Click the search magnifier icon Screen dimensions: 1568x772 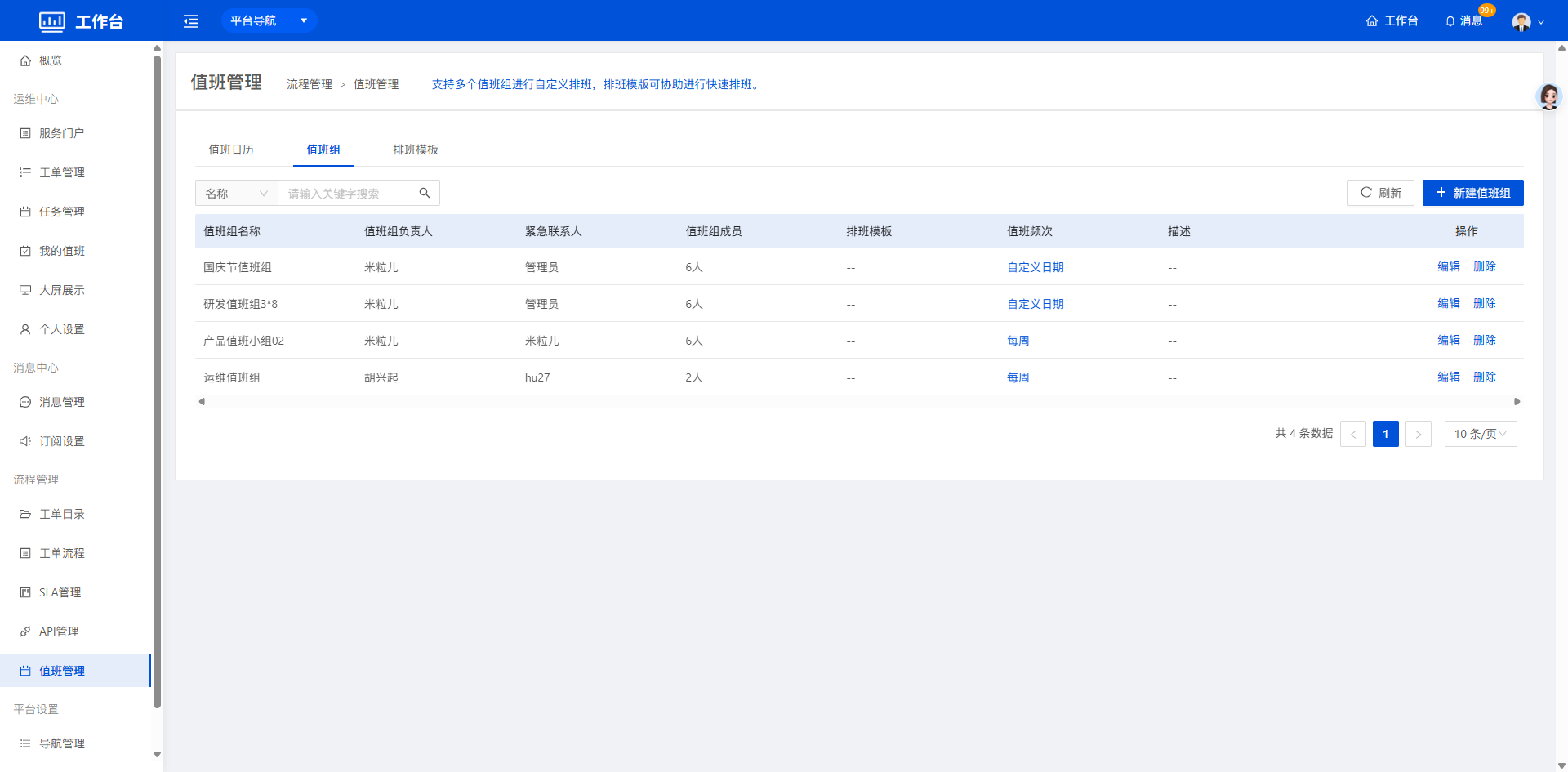coord(425,193)
